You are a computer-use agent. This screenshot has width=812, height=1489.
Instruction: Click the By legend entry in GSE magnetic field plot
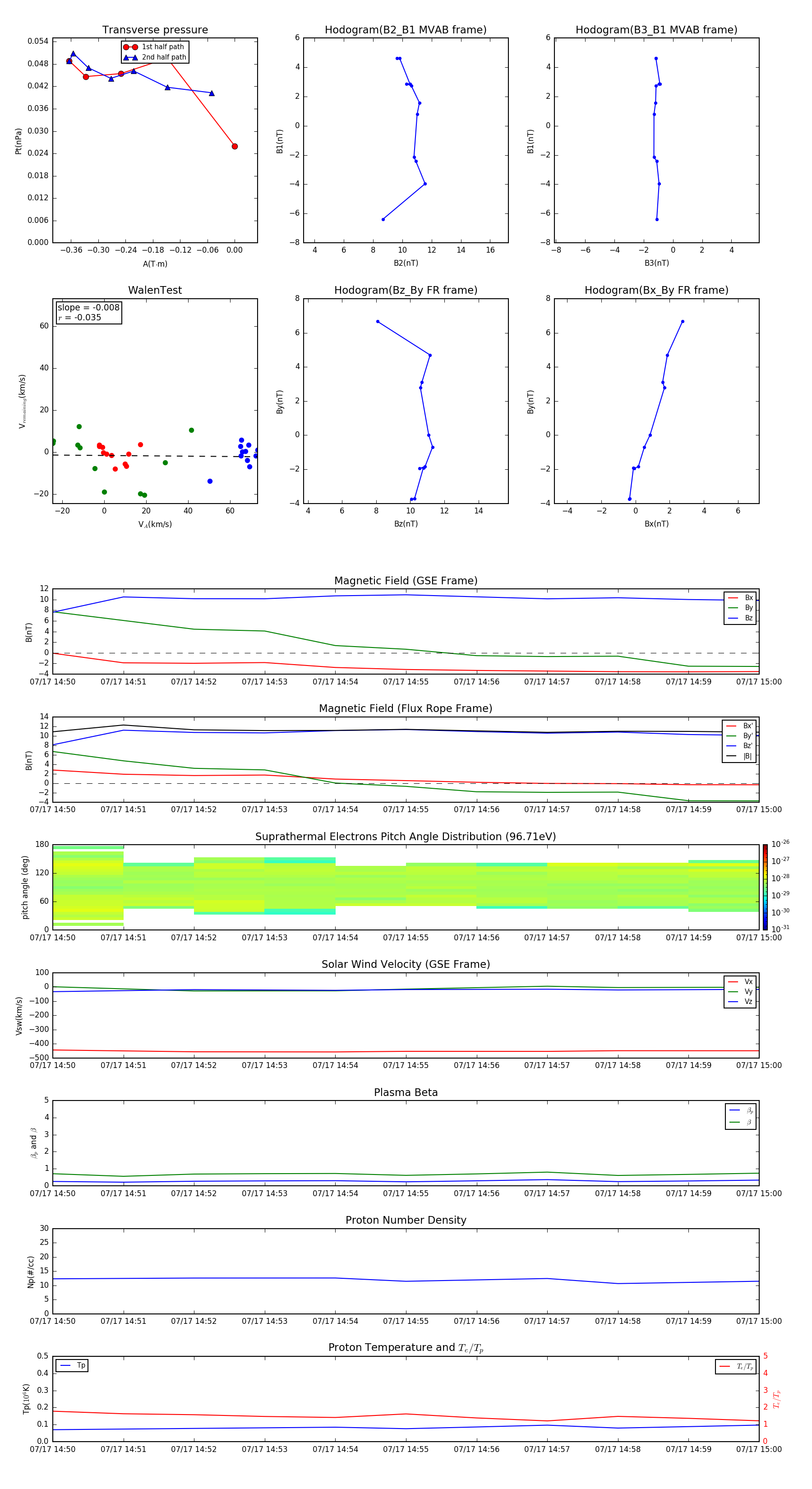click(740, 608)
